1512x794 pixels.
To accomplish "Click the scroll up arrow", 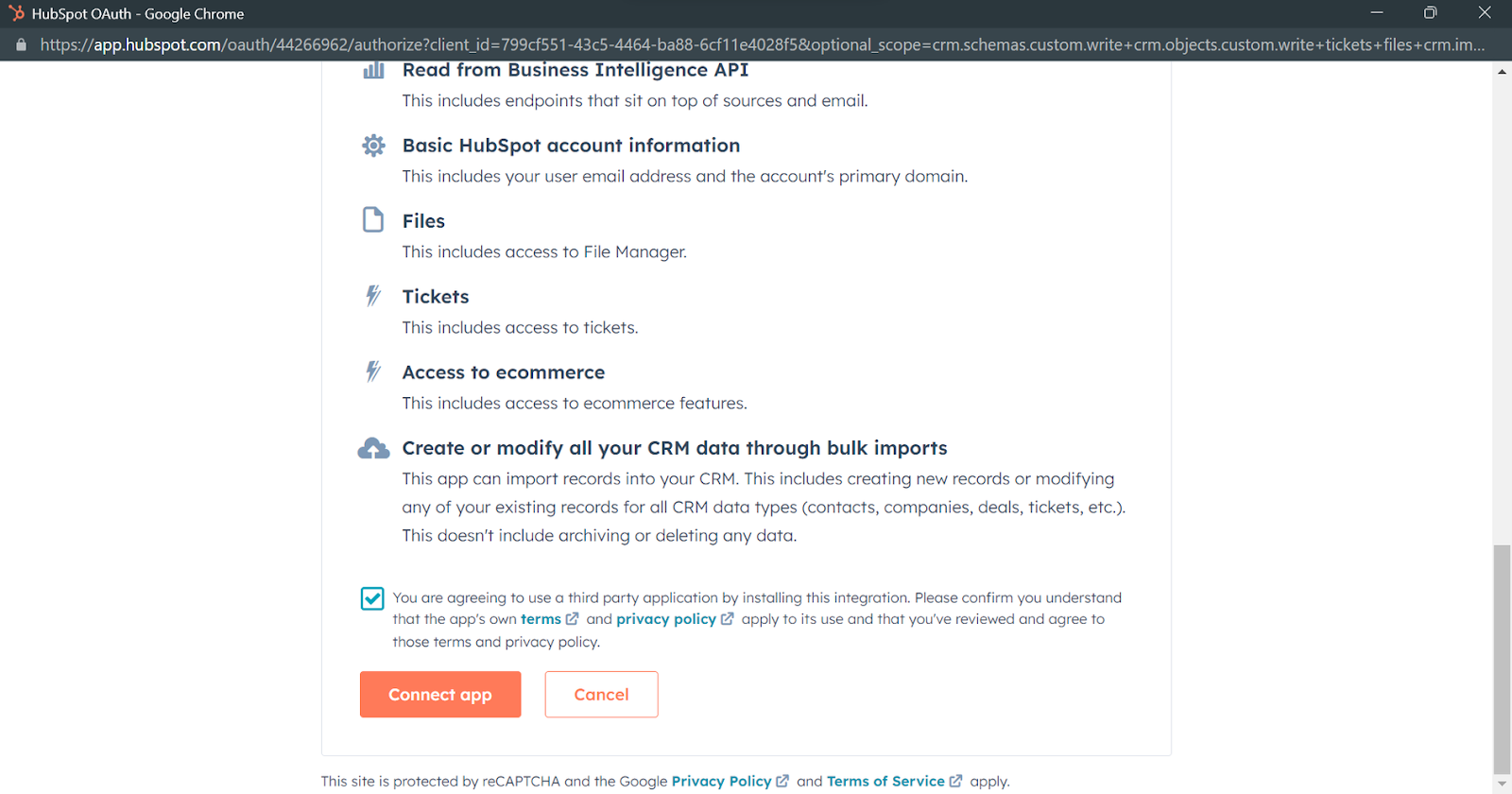I will 1502,72.
